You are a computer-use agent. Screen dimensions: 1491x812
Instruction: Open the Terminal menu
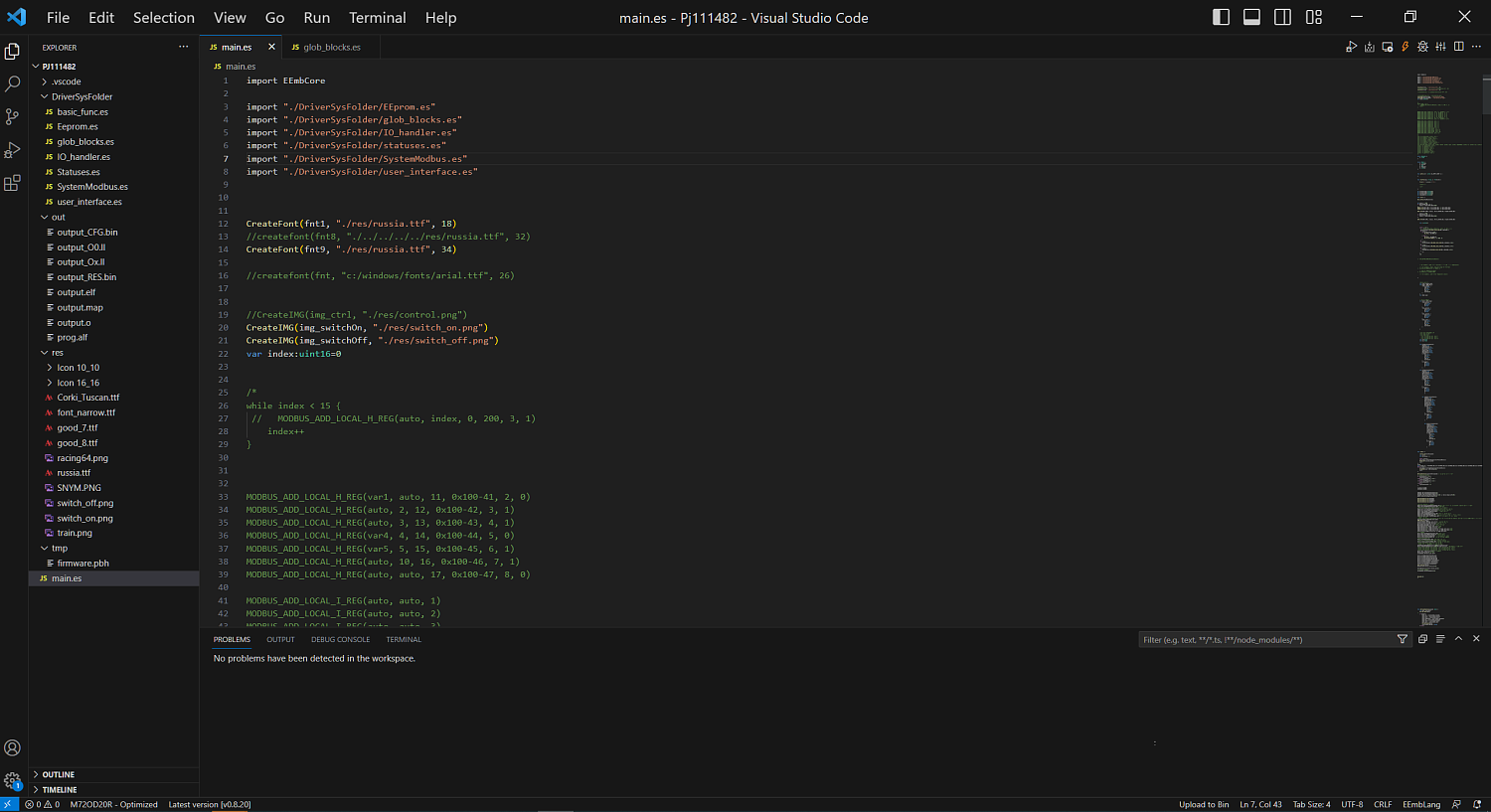[x=377, y=18]
